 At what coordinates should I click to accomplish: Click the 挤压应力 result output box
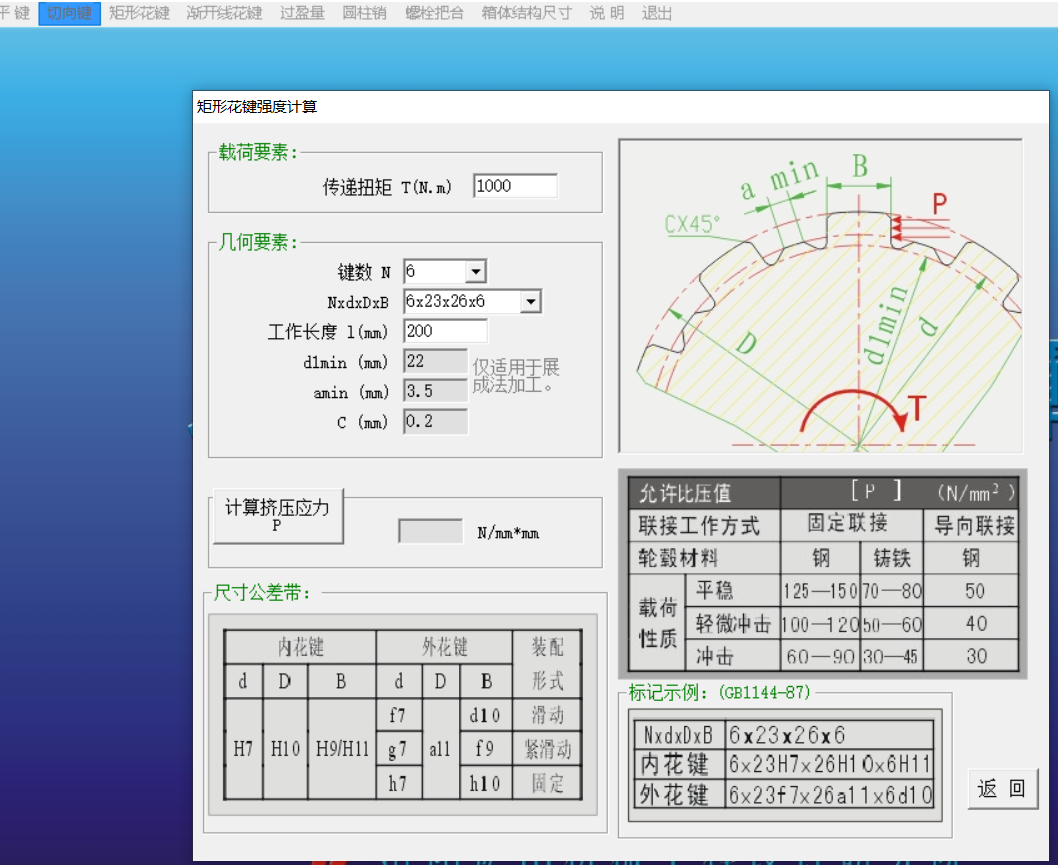[430, 531]
